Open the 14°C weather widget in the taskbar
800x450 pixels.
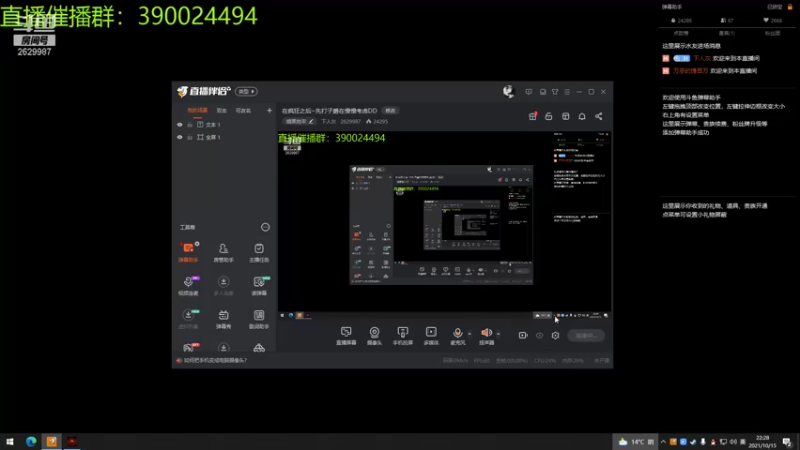635,441
